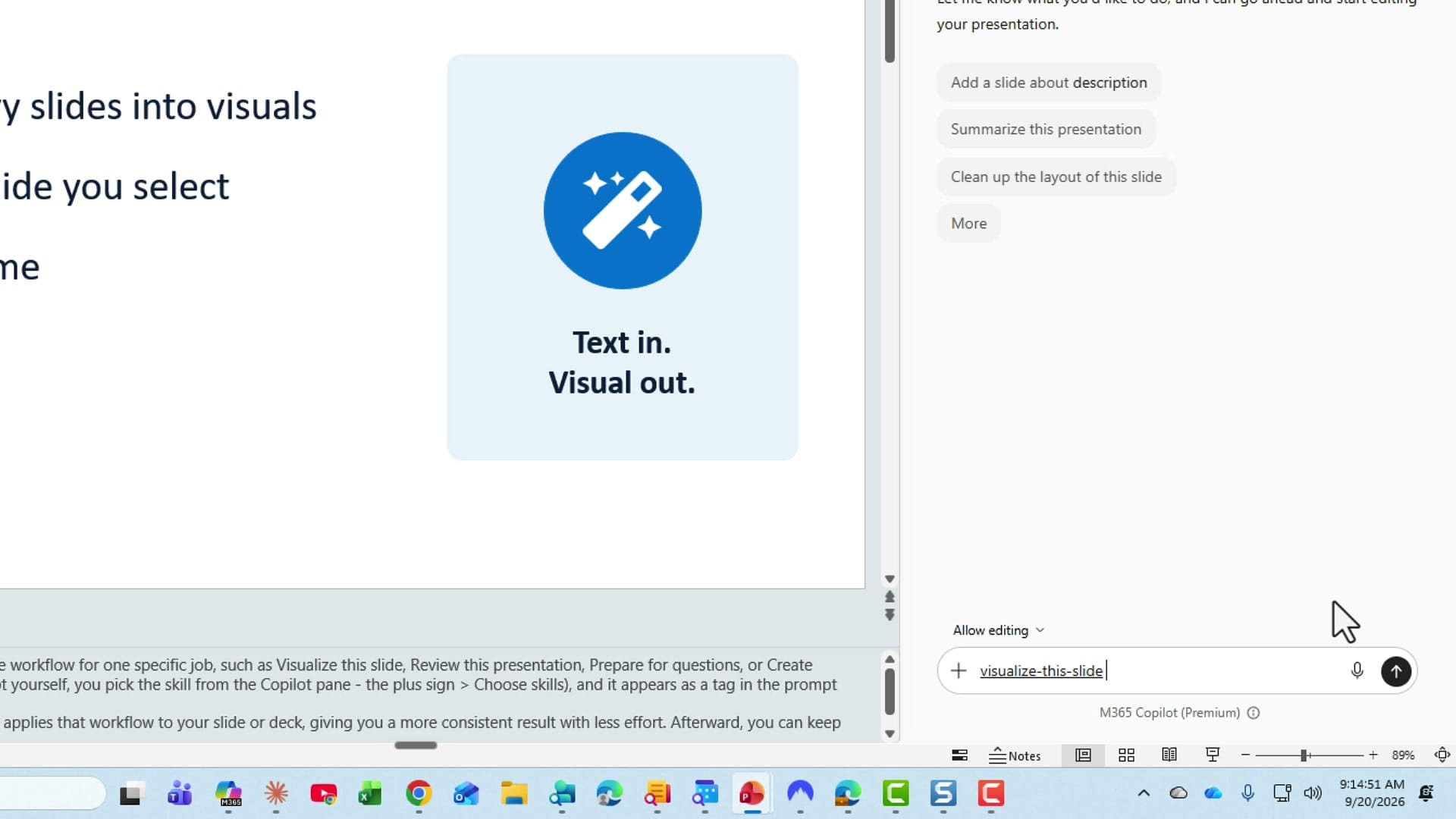The height and width of the screenshot is (819, 1456).
Task: Toggle the Notes pane
Action: click(x=1015, y=755)
